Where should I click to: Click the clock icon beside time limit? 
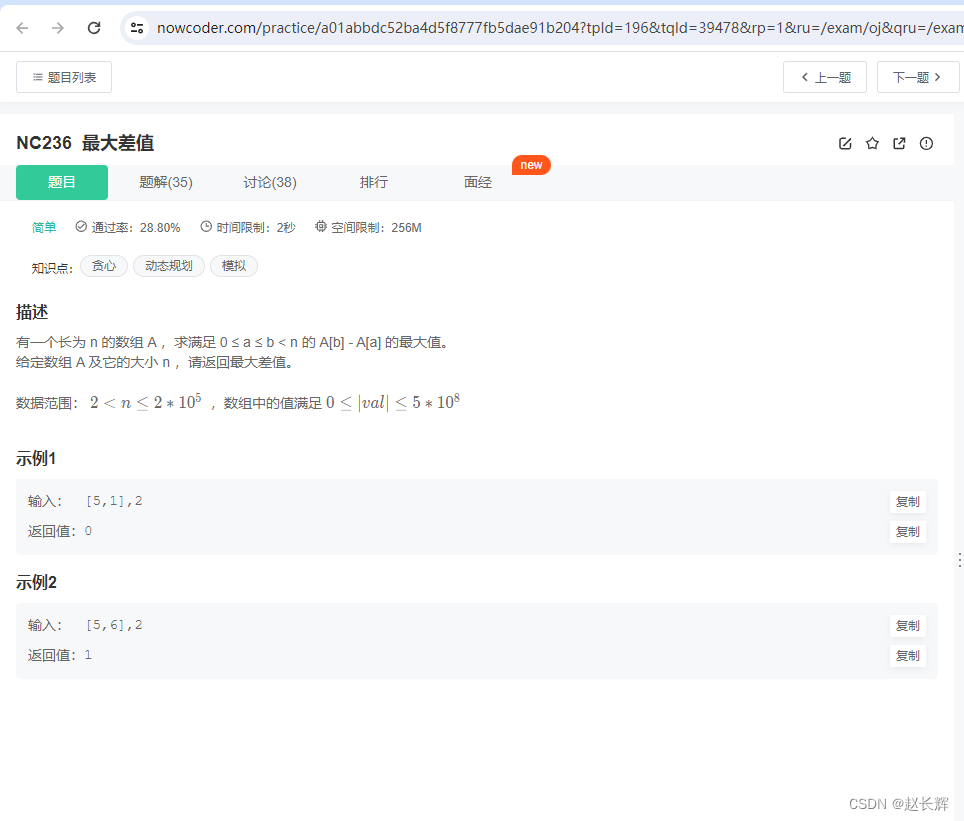[x=206, y=226]
